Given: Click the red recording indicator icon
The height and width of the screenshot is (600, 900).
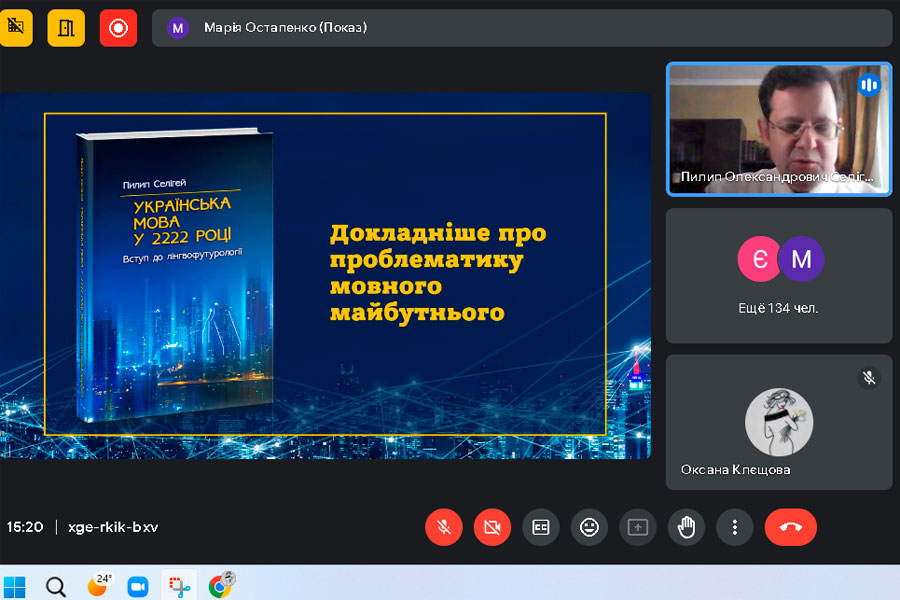Looking at the screenshot, I should (x=118, y=28).
